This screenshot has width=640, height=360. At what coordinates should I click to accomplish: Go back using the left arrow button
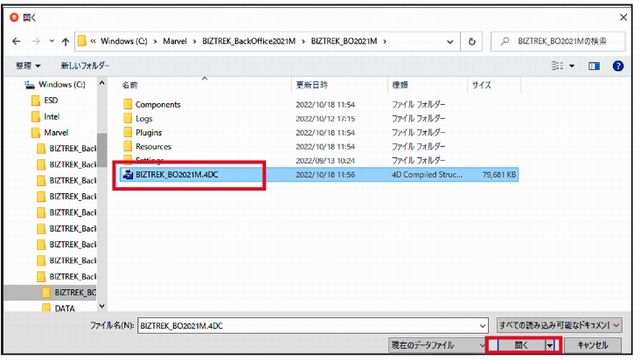point(16,41)
